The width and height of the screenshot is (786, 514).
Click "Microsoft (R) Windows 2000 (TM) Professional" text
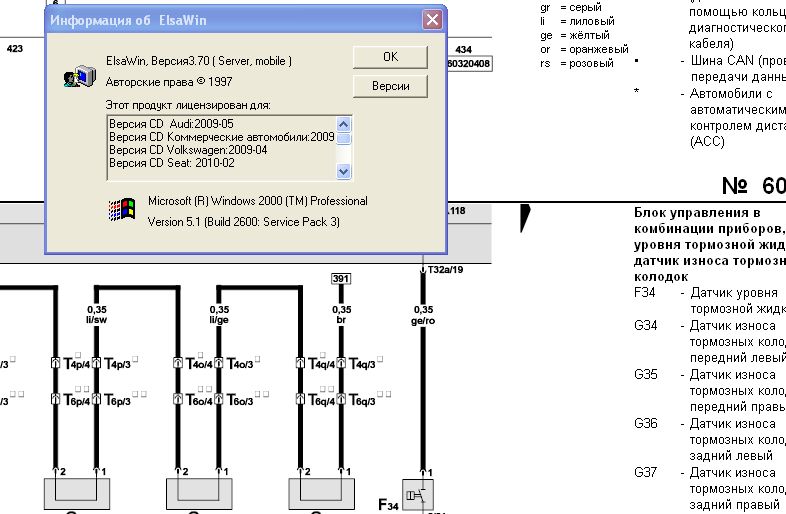pyautogui.click(x=258, y=201)
